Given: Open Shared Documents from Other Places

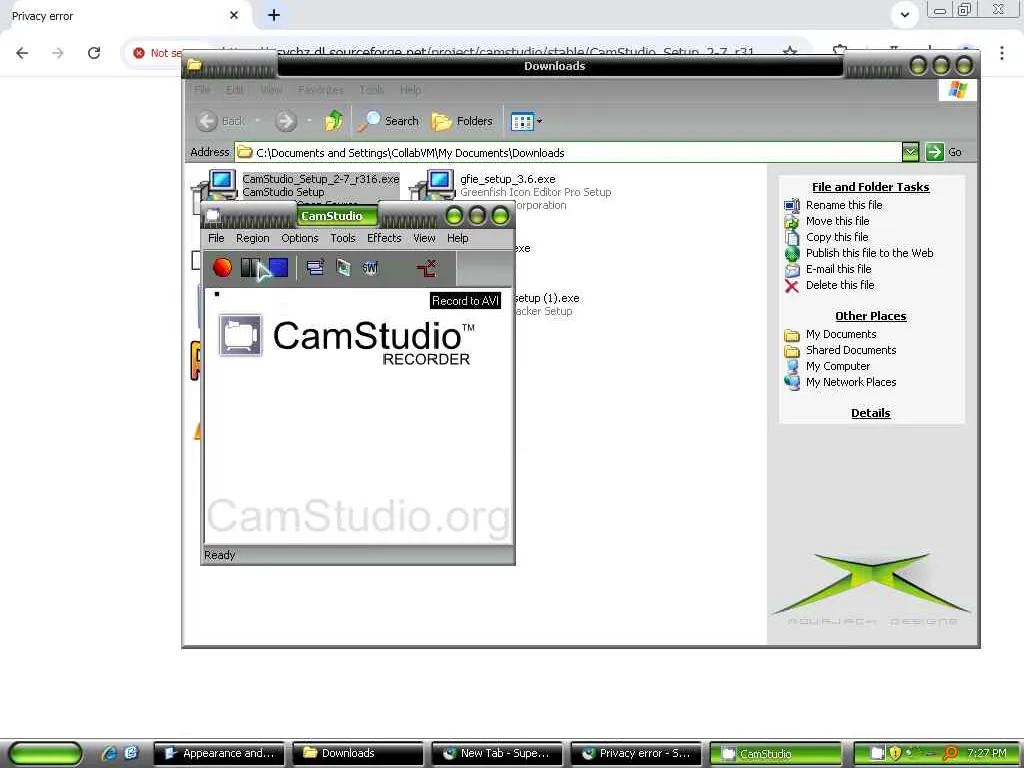Looking at the screenshot, I should click(850, 350).
